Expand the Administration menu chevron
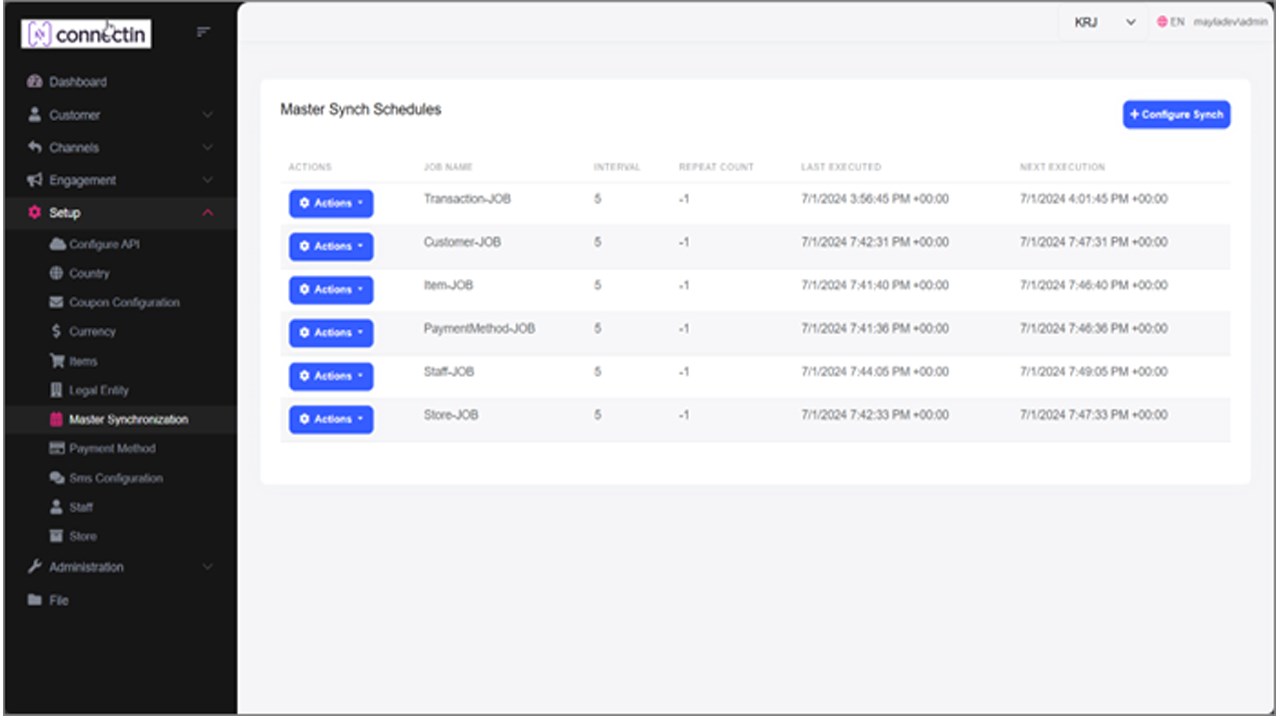 207,567
